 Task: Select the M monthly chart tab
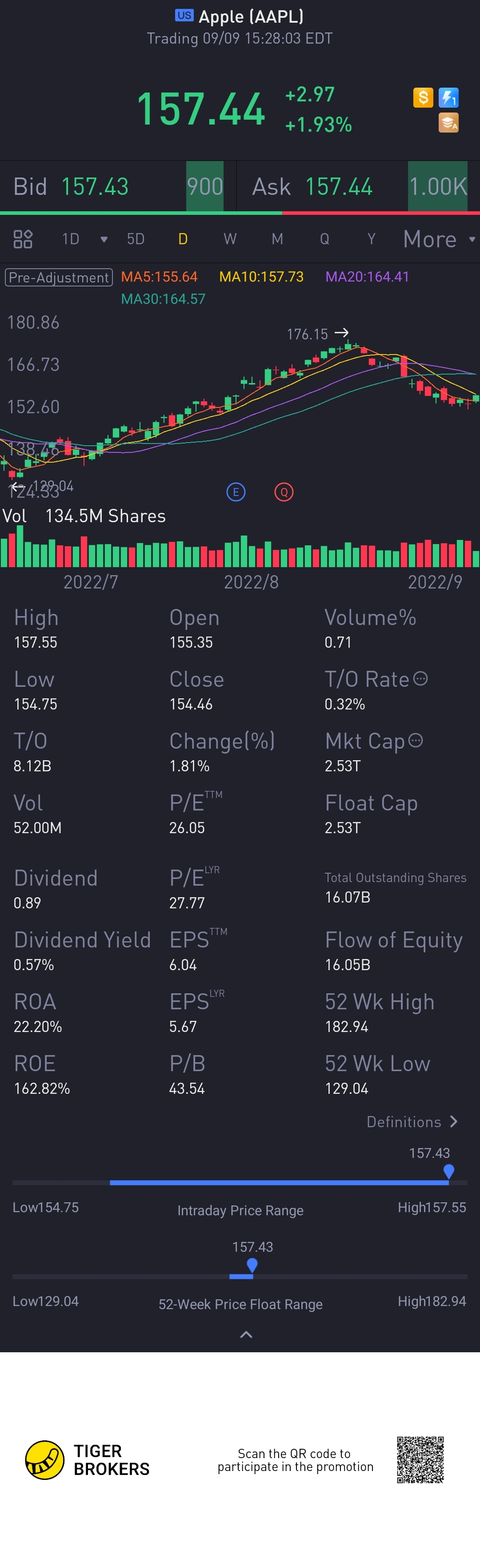click(277, 239)
